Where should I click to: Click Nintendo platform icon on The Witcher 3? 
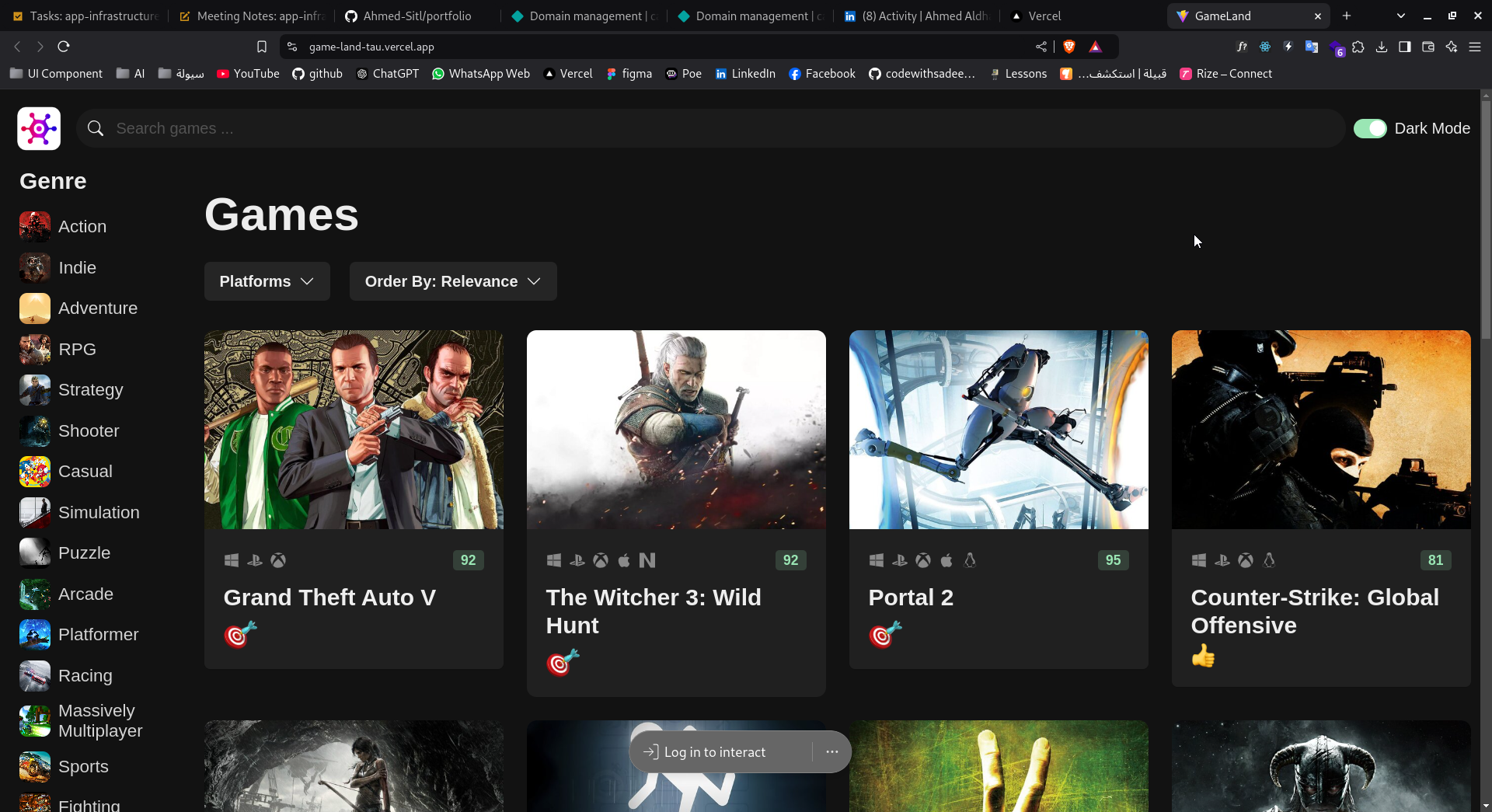click(647, 560)
